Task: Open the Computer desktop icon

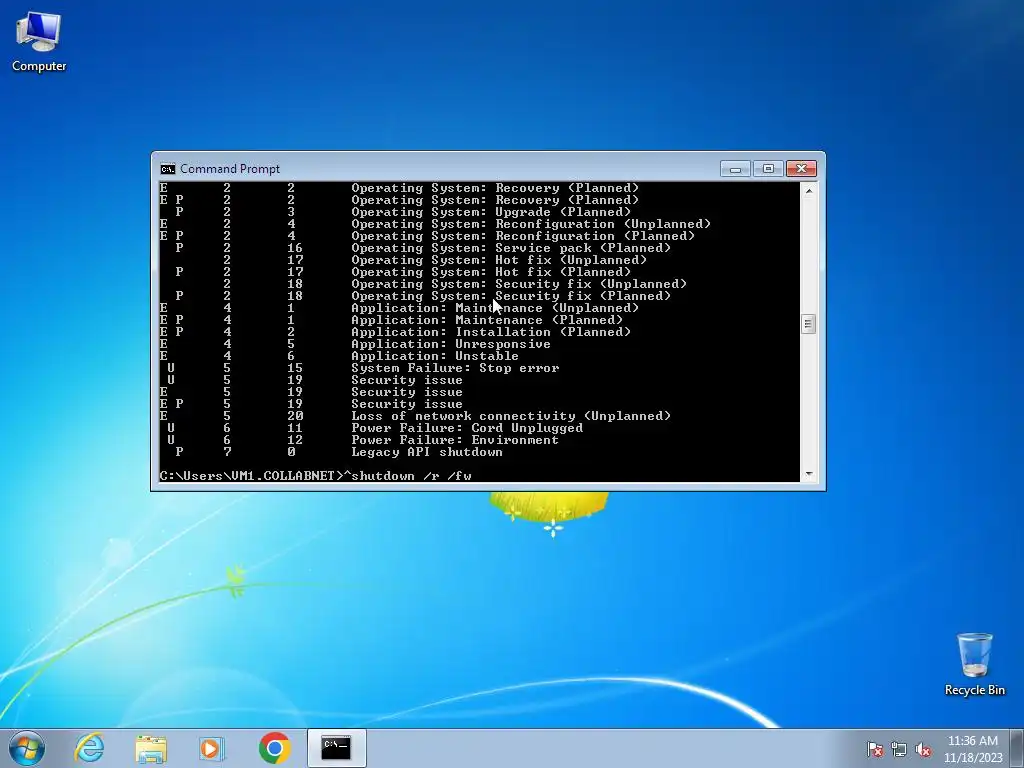Action: pos(39,42)
